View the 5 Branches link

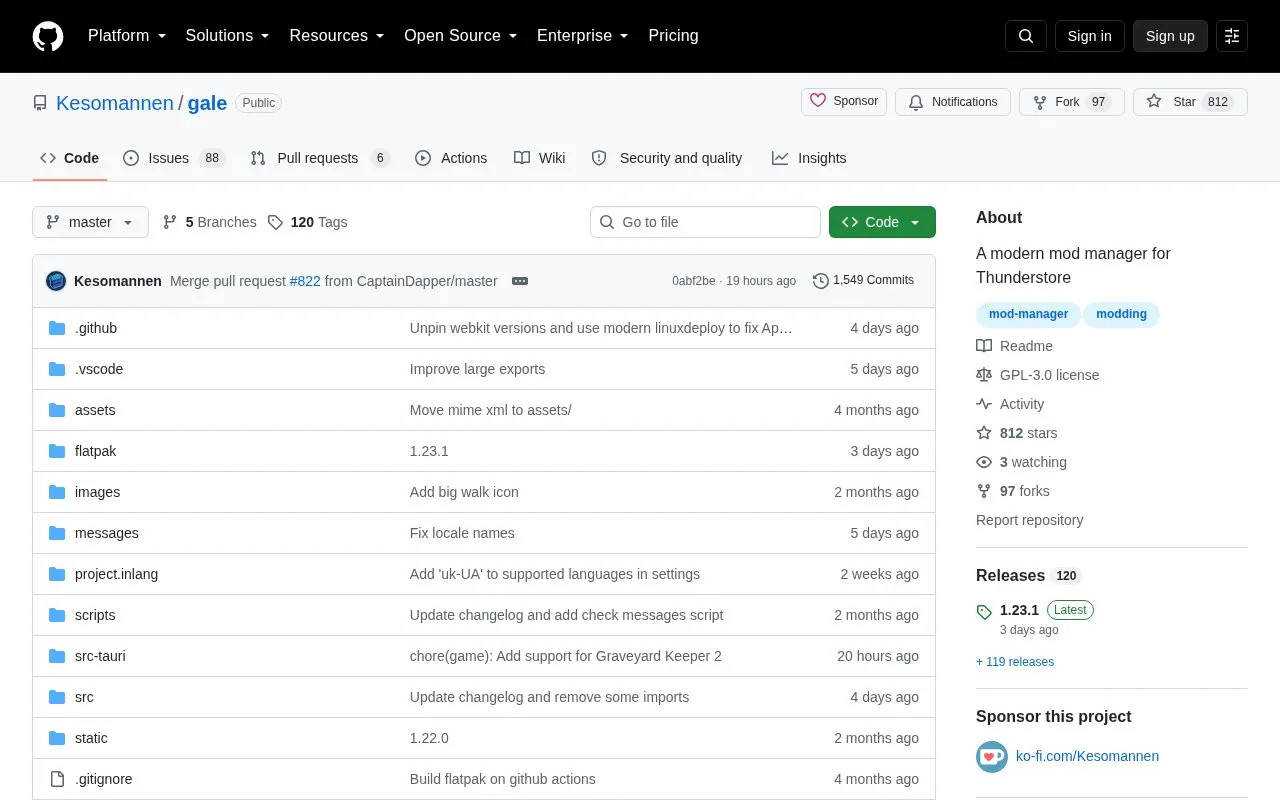209,222
